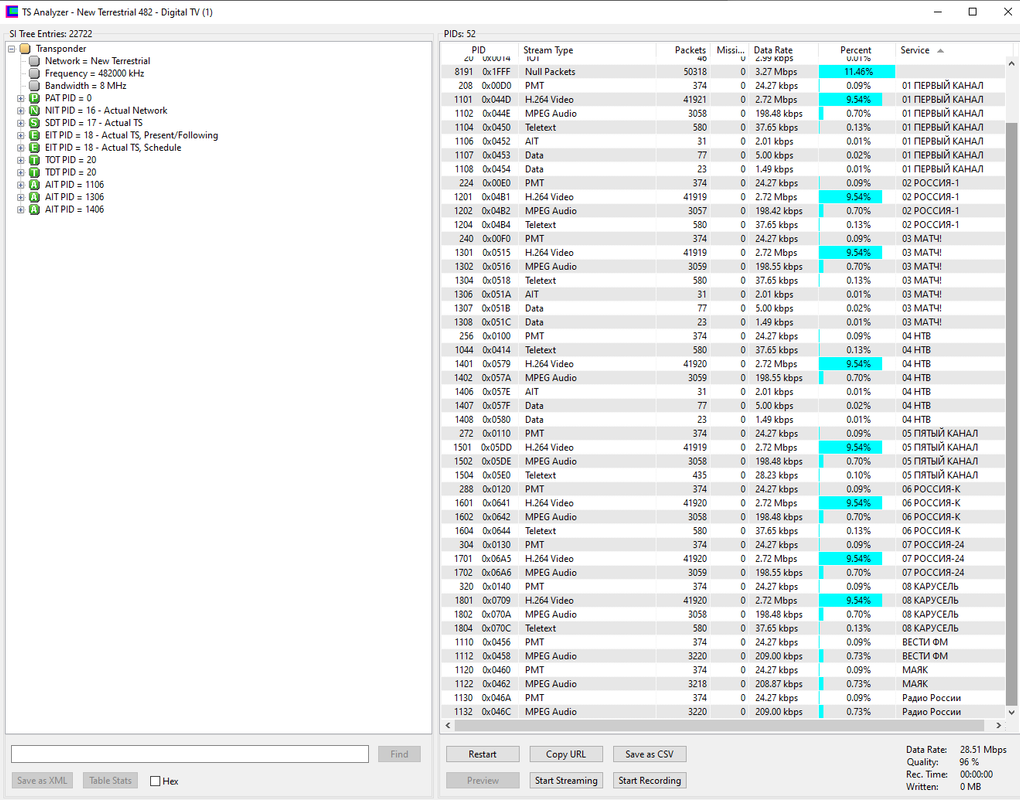
Task: Select Frequency = 482000 kHz entry
Action: pos(94,73)
